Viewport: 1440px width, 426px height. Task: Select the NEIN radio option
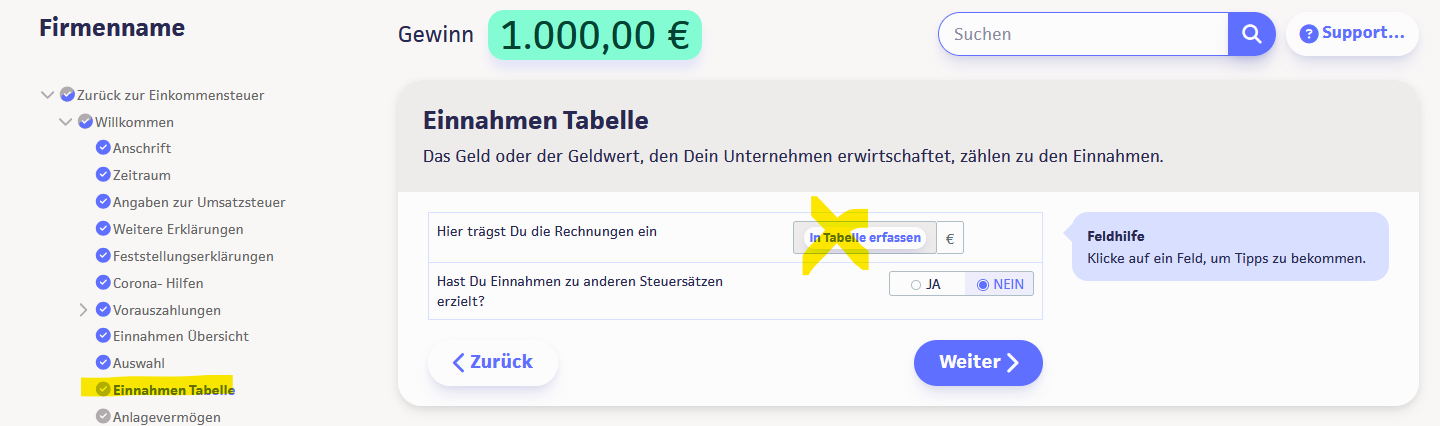982,285
